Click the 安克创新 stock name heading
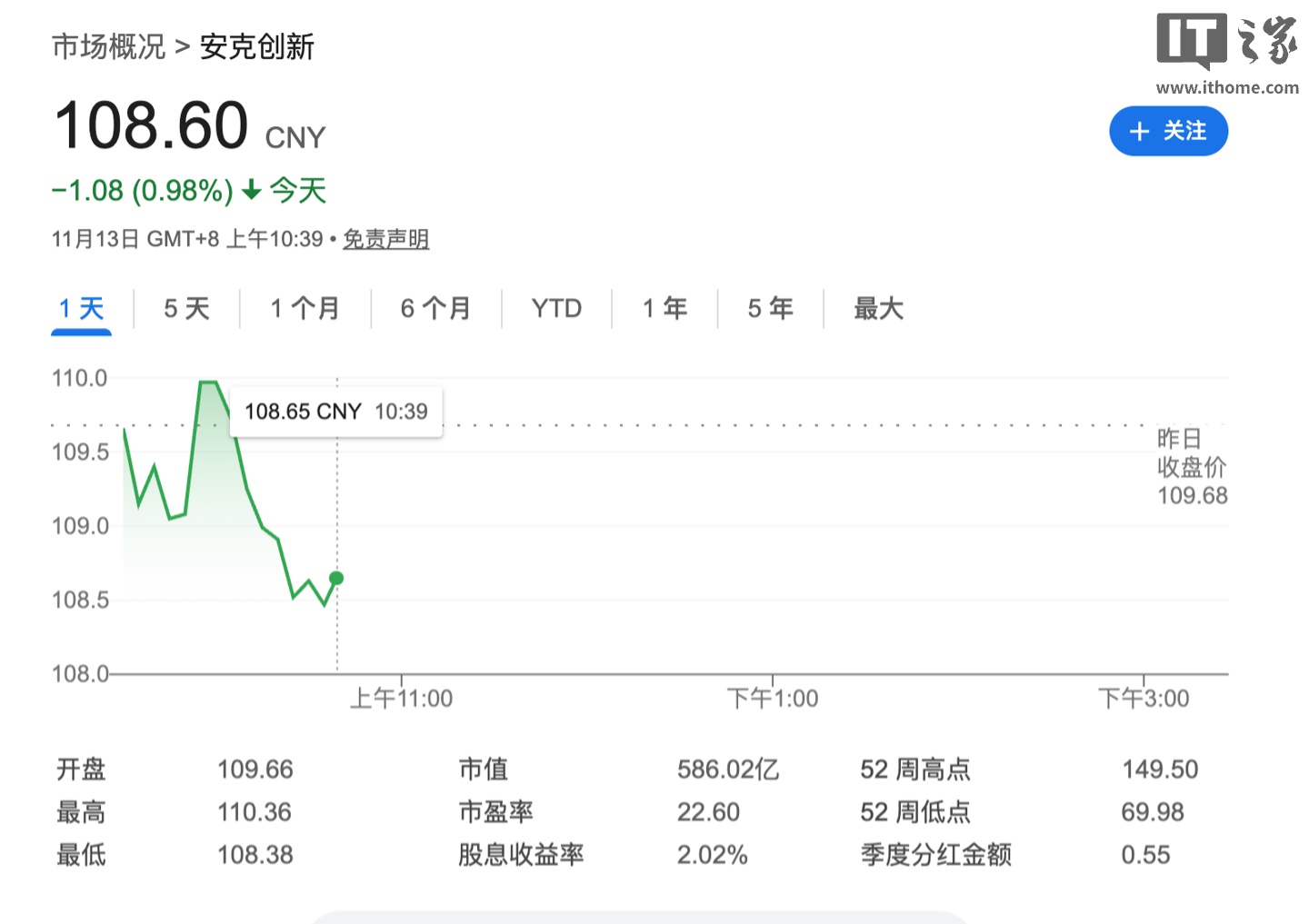Screen dimensions: 1309x924 (x=256, y=47)
